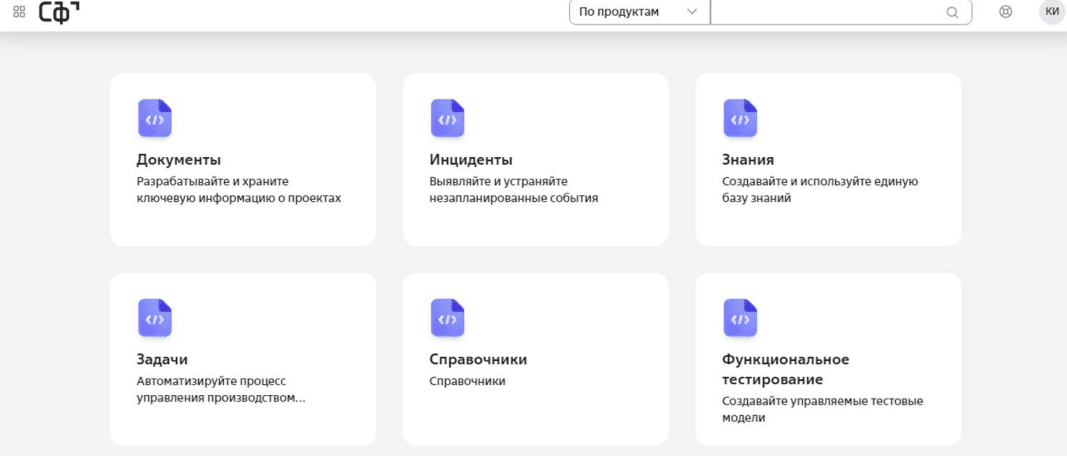Click the СФ logo
The width and height of the screenshot is (1067, 456).
point(59,12)
